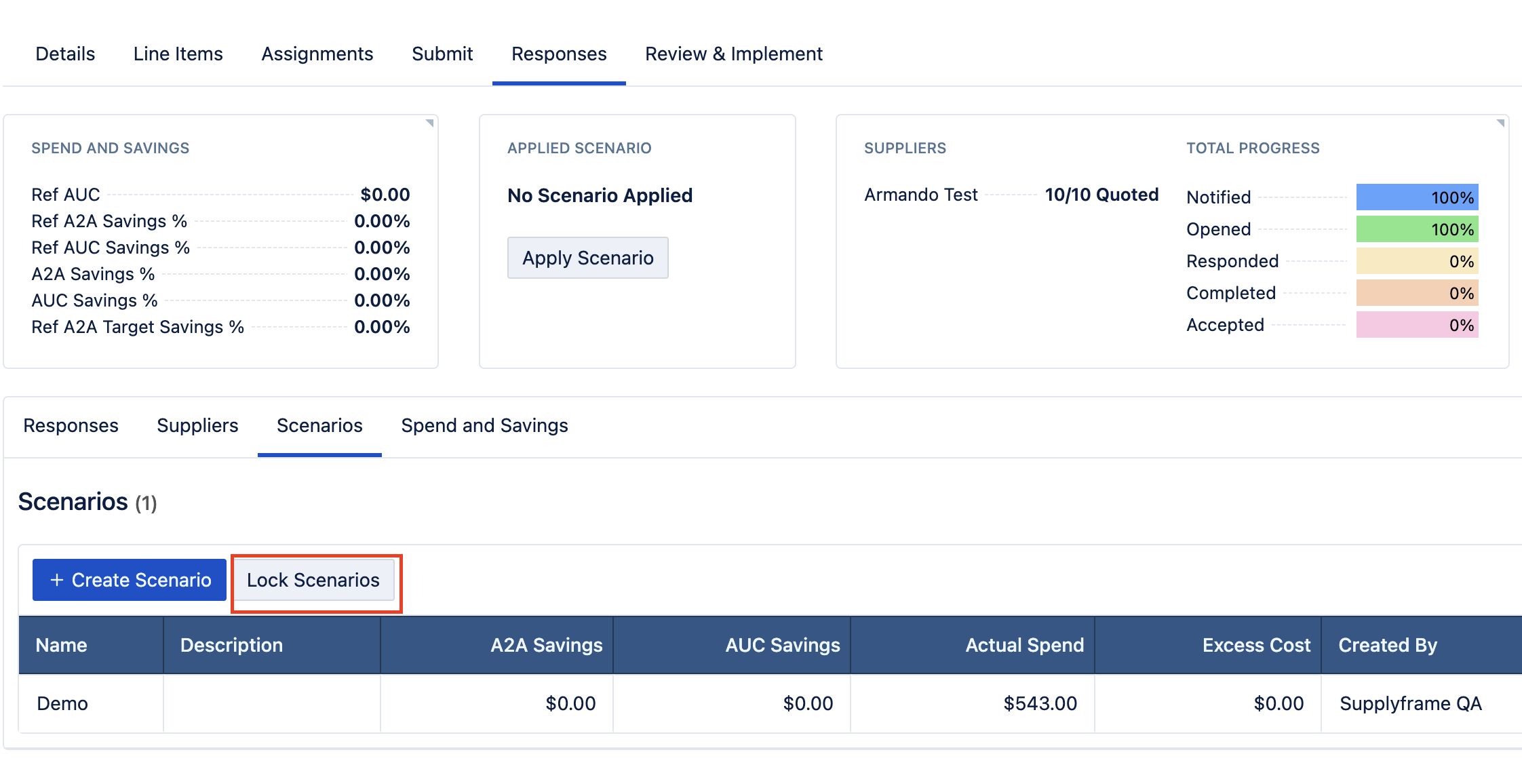Expand Spend and Savings card corner arrow
Image resolution: width=1522 pixels, height=784 pixels.
click(x=429, y=123)
